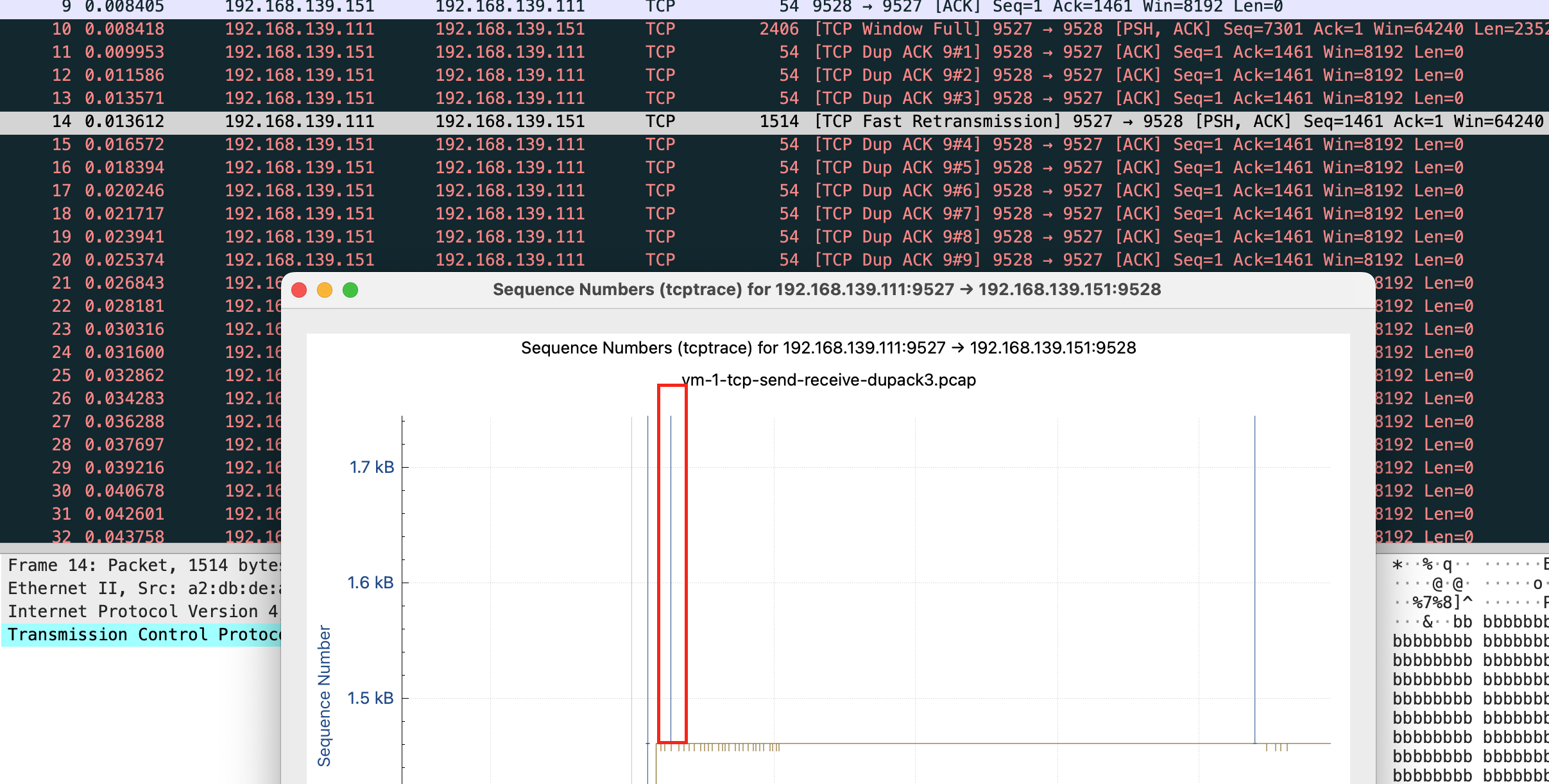The height and width of the screenshot is (784, 1549).
Task: Expand Transmission Control Protocol details item
Action: [x=141, y=635]
